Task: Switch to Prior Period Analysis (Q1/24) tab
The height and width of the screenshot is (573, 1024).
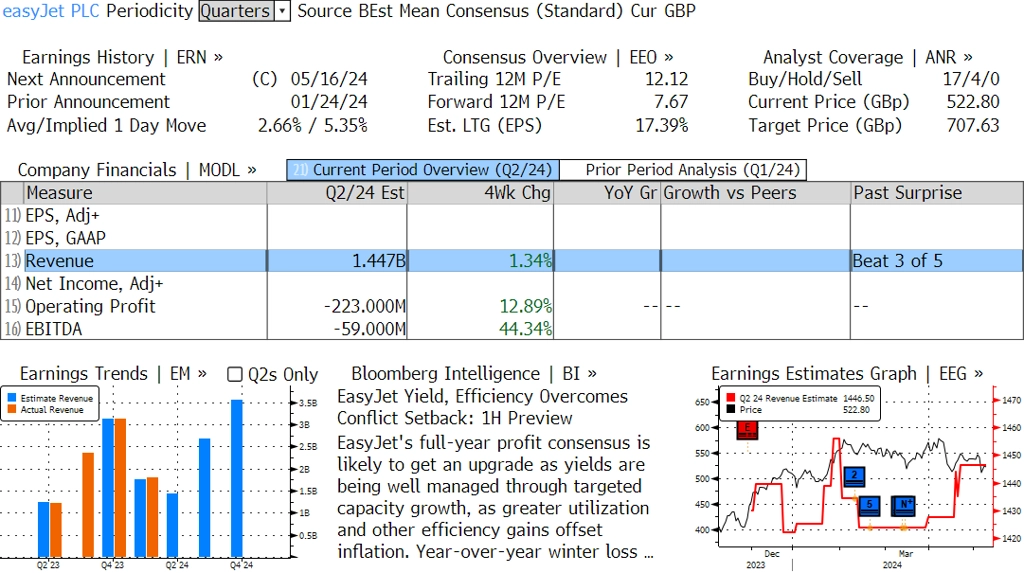Action: pyautogui.click(x=683, y=170)
